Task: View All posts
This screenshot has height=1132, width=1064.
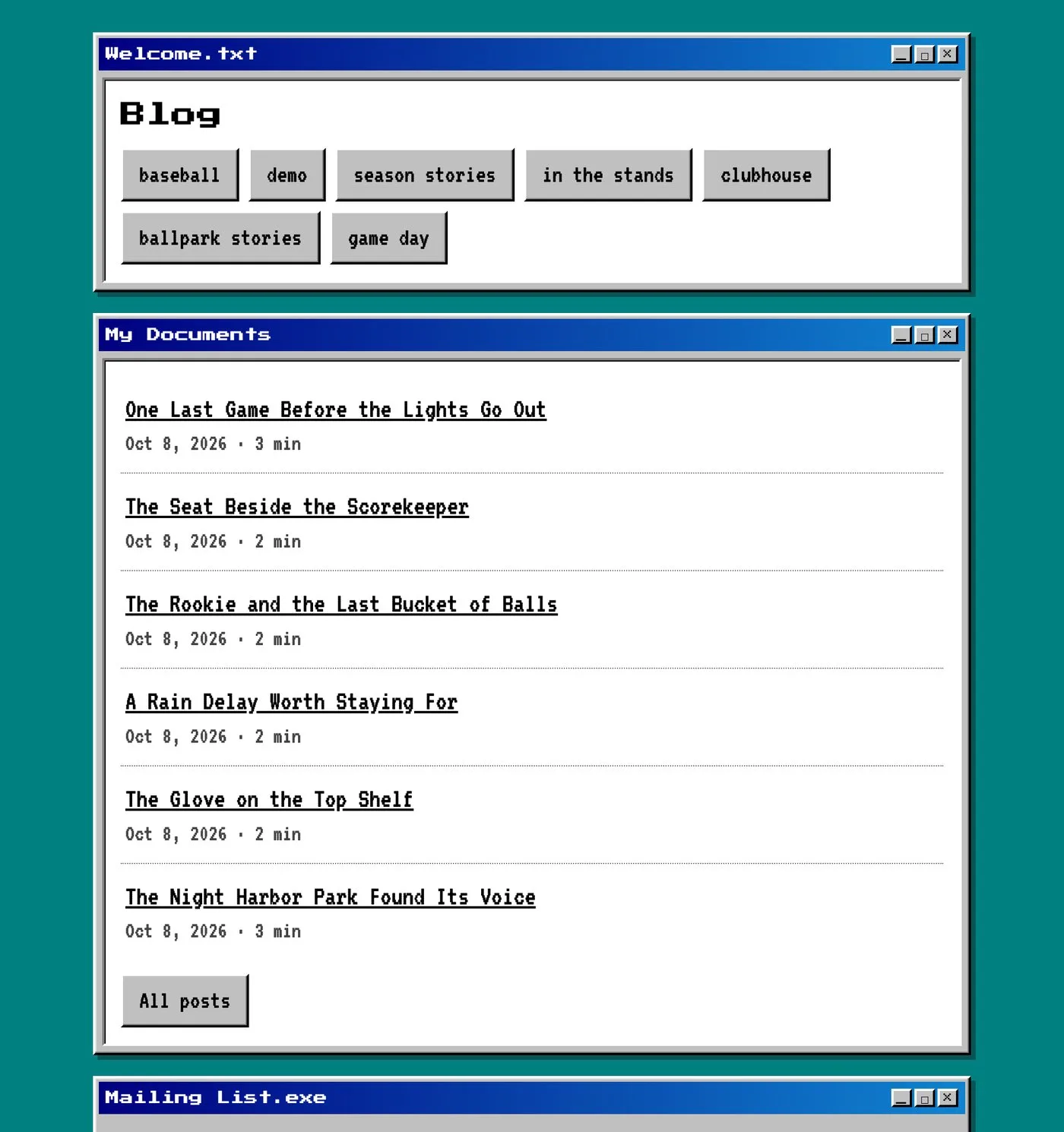Action: (185, 1001)
